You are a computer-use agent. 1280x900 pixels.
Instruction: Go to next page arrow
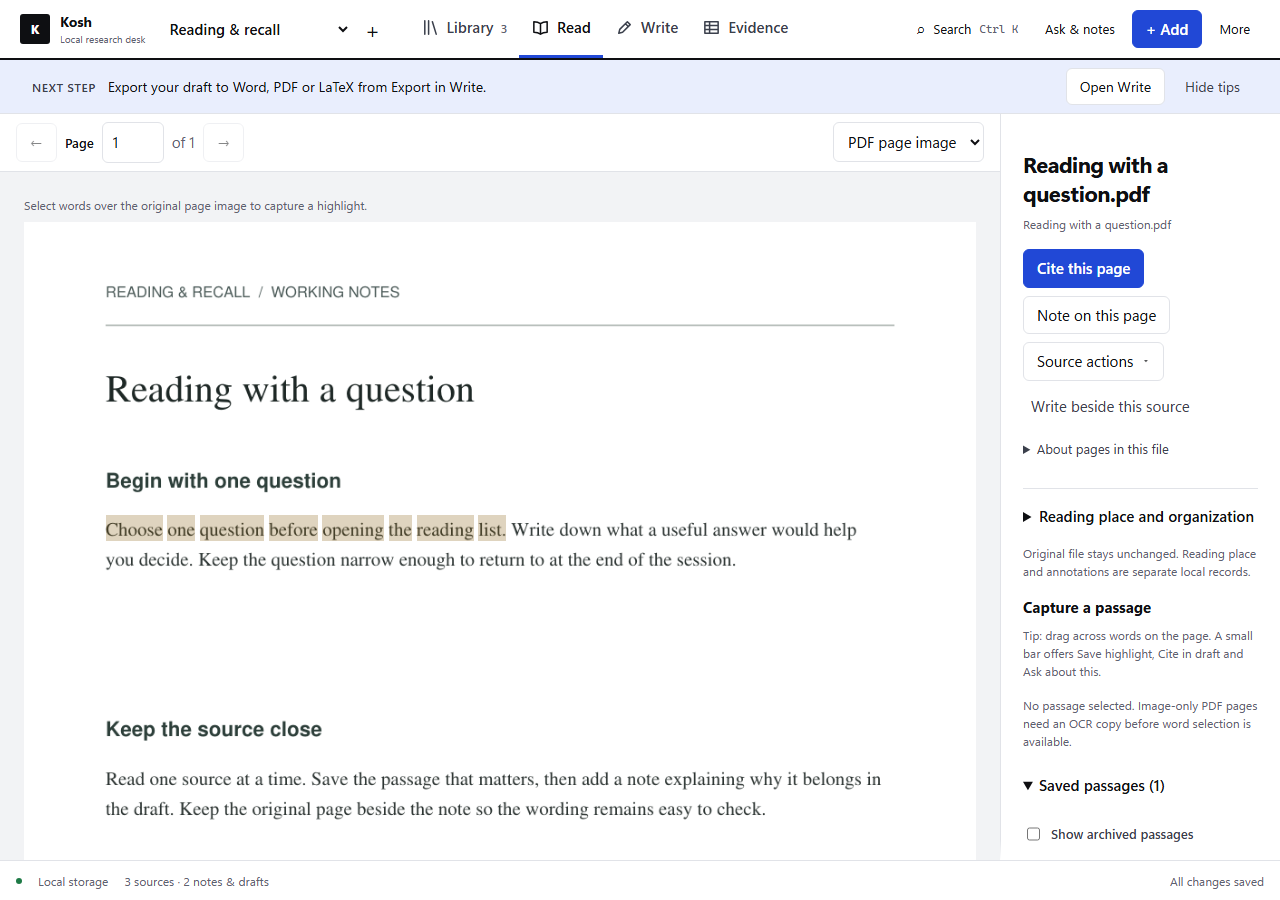223,143
